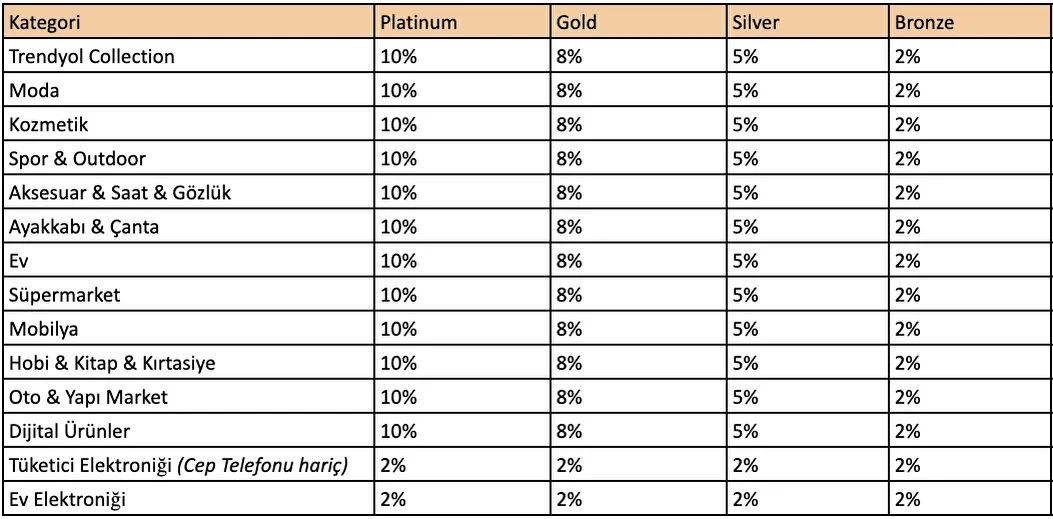Select the Oto & Yapı Market cell
The height and width of the screenshot is (519, 1053).
point(189,397)
